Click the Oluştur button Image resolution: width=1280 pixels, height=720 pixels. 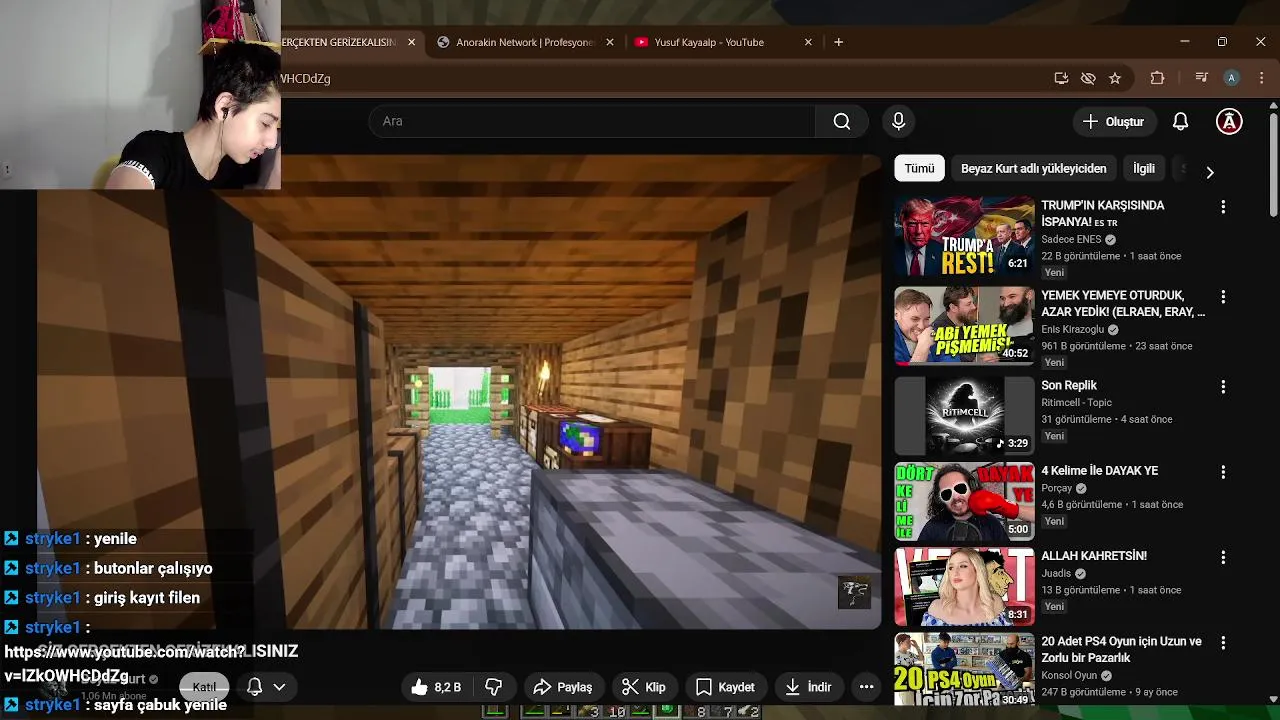click(x=1113, y=121)
